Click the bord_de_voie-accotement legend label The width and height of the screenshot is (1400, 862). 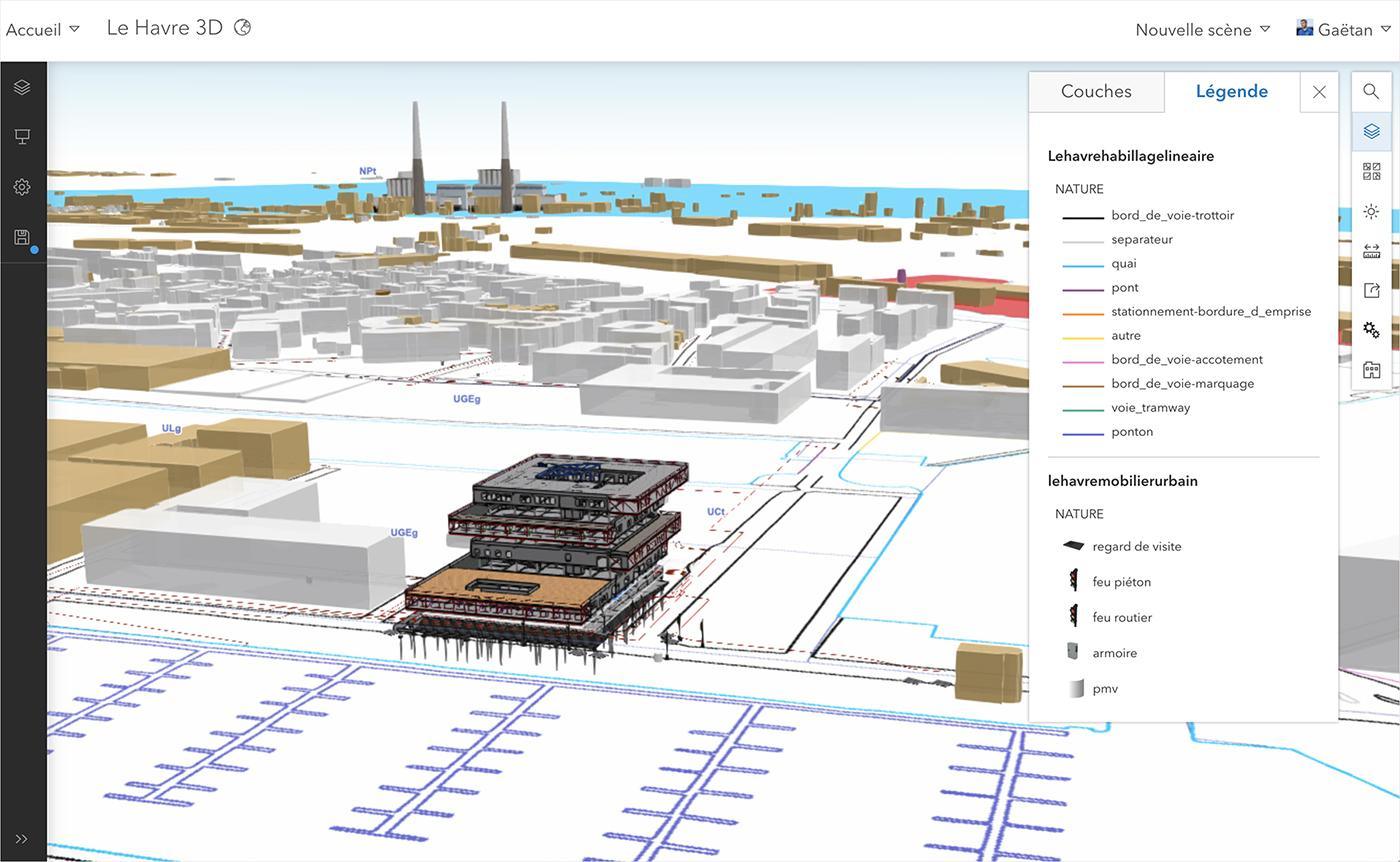[1187, 359]
